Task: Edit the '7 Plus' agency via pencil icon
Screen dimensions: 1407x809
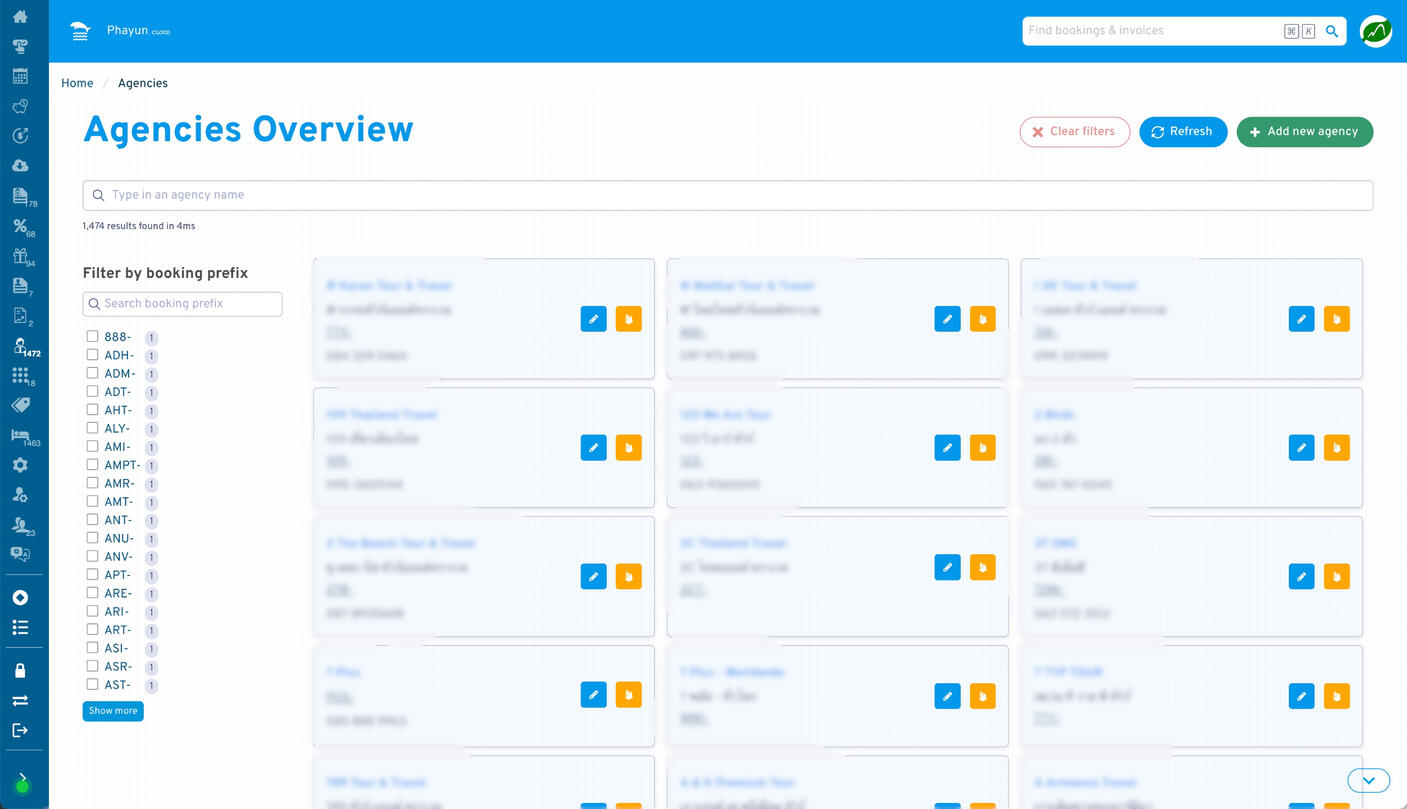Action: [593, 695]
